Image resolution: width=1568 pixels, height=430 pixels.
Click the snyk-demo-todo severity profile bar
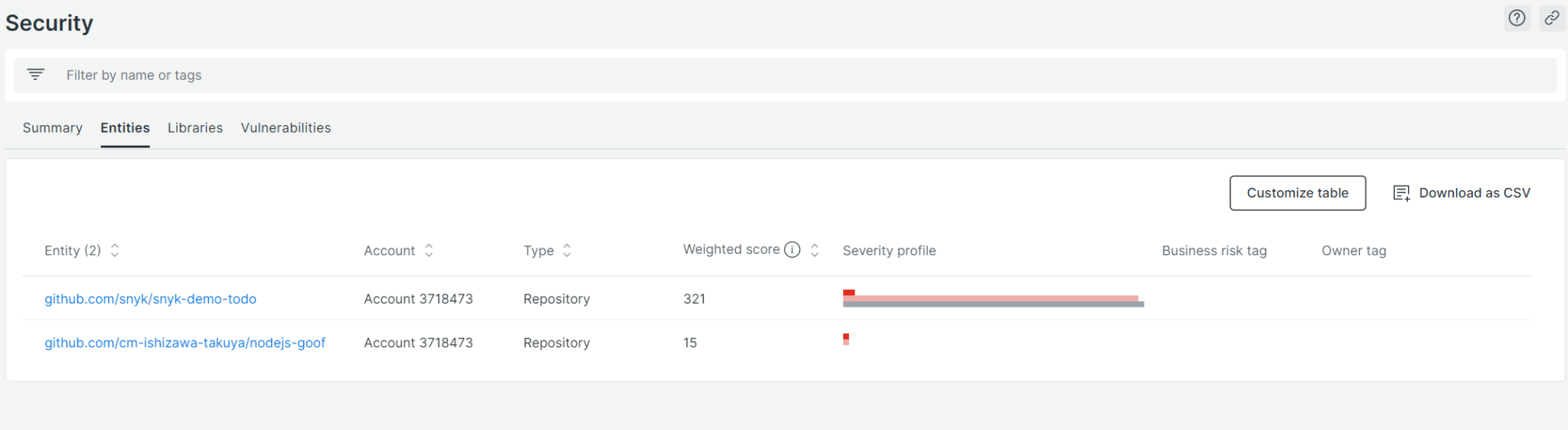[x=992, y=299]
